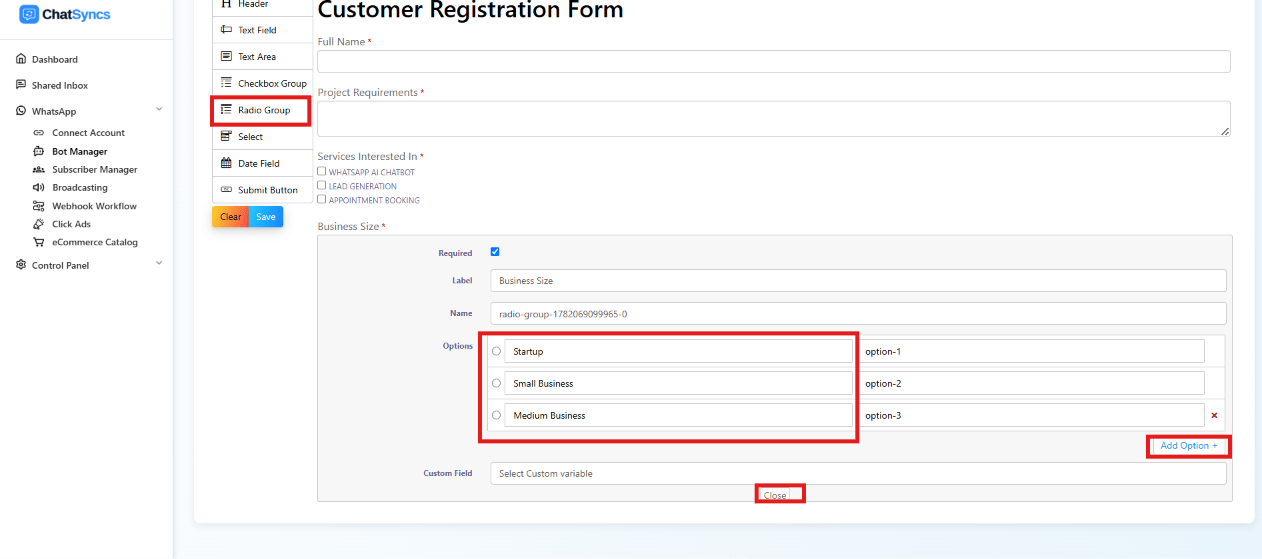Go to Bot Manager page

(x=79, y=151)
